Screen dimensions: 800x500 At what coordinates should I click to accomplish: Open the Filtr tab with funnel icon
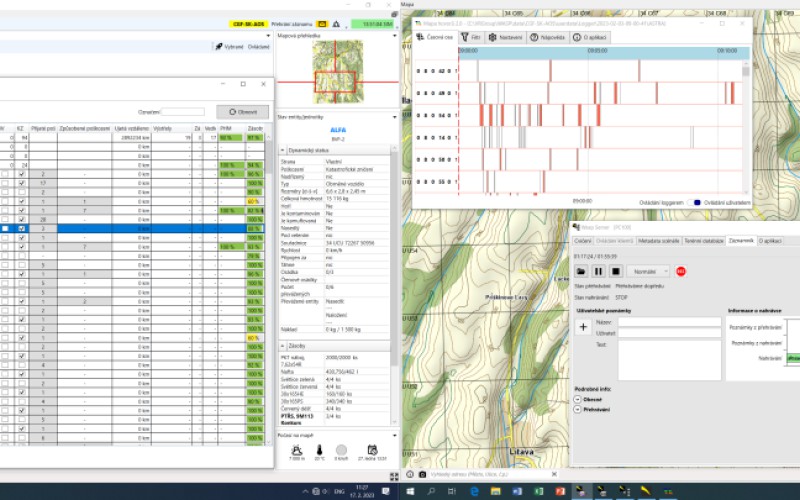[x=471, y=37]
